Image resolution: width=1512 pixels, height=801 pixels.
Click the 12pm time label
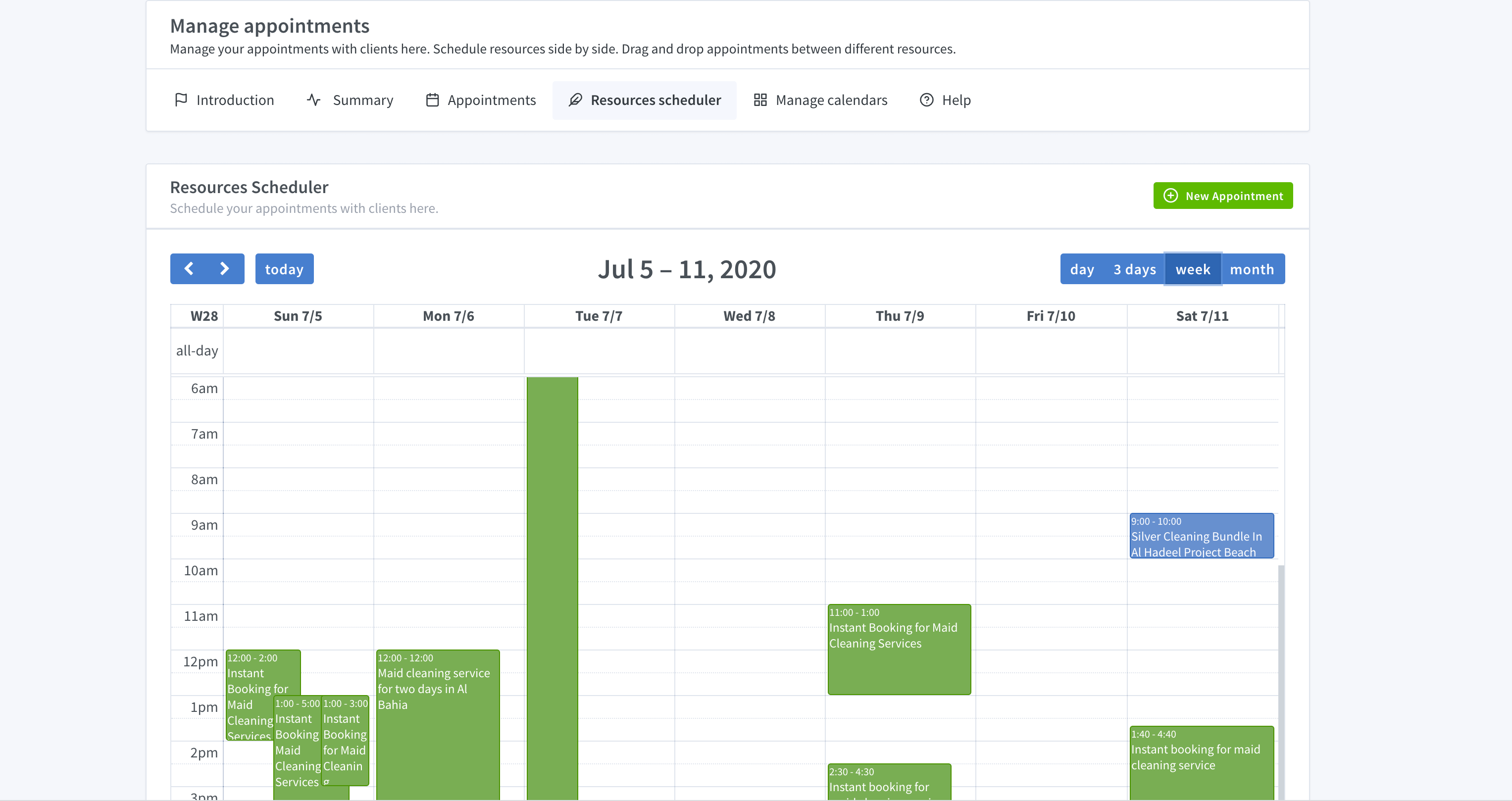point(200,661)
